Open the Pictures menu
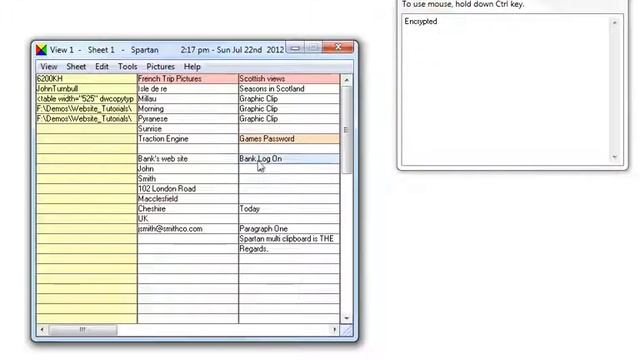The image size is (640, 360). [160, 67]
